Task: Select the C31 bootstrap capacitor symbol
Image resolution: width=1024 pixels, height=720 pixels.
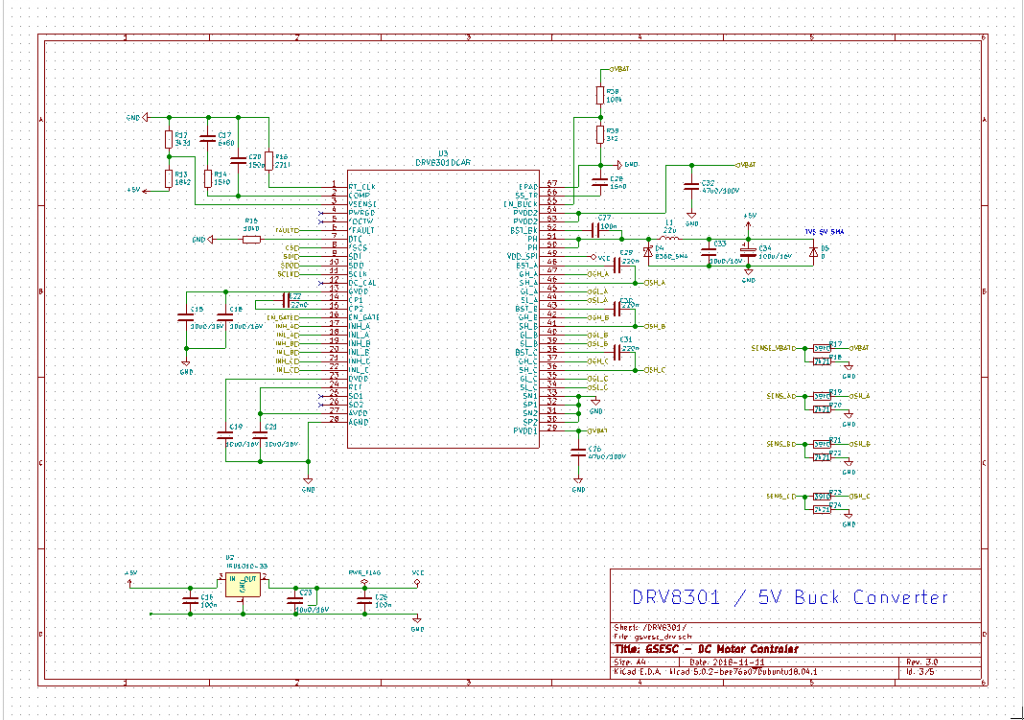Action: [616, 352]
